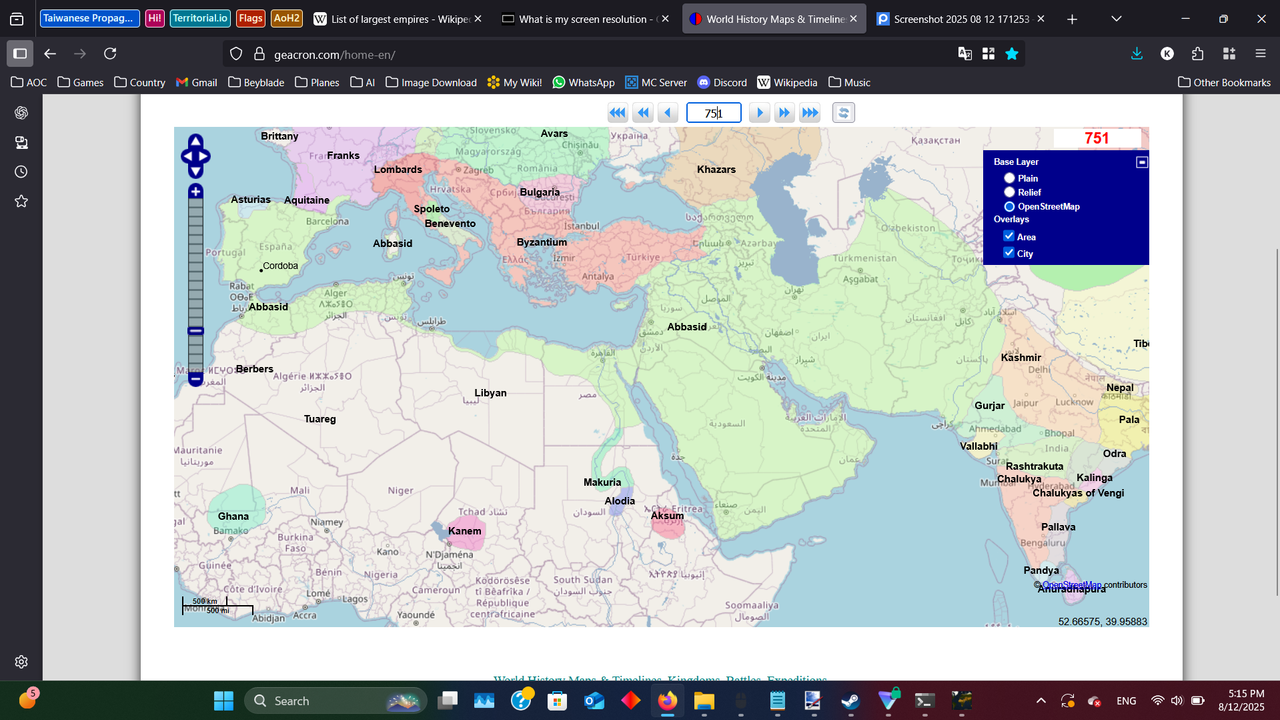Image resolution: width=1280 pixels, height=720 pixels.
Task: Click the zoom slider handle on the map
Action: coord(196,331)
